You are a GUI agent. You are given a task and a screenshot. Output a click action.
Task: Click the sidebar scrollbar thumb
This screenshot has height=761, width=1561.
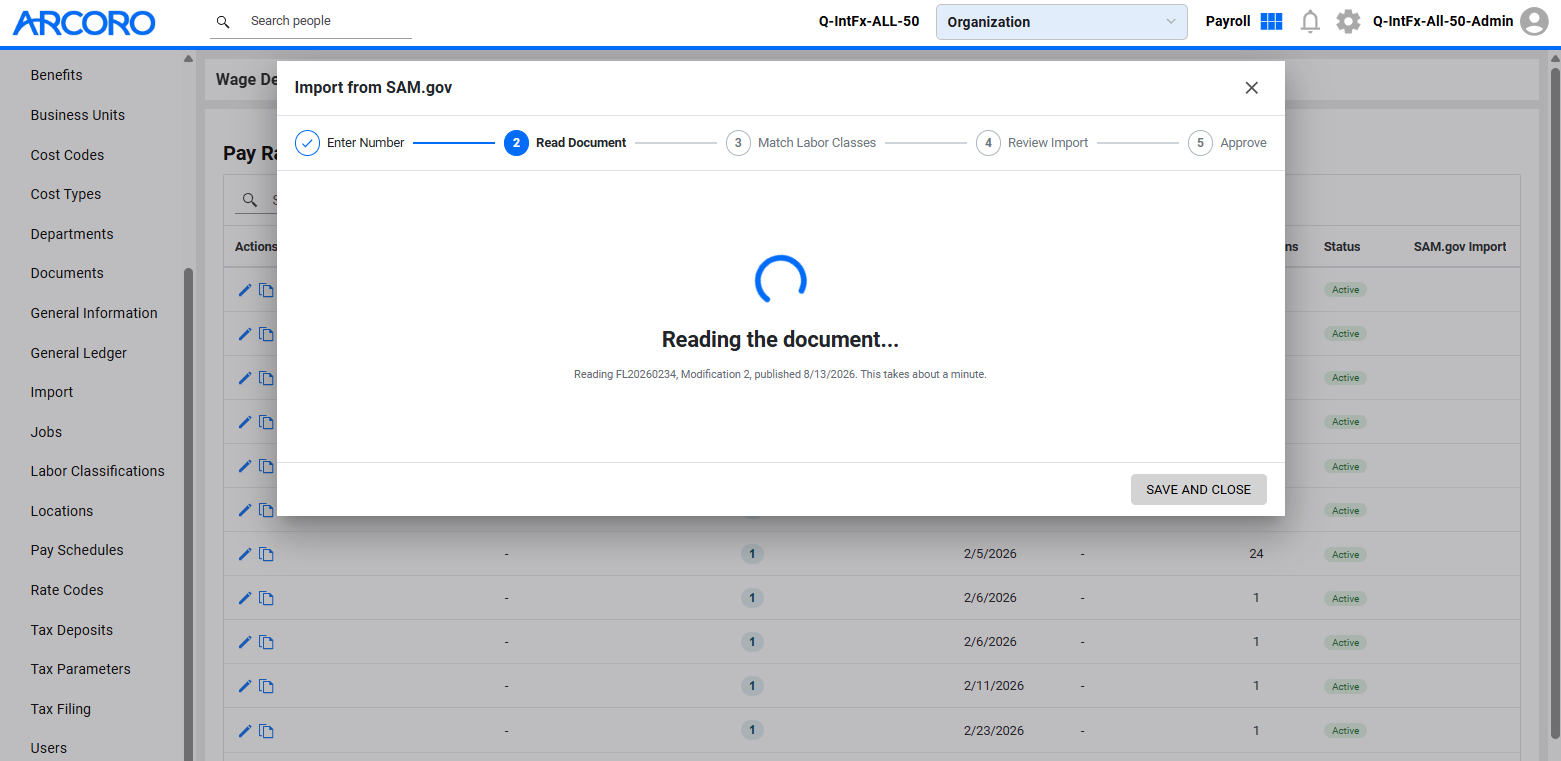pos(188,514)
